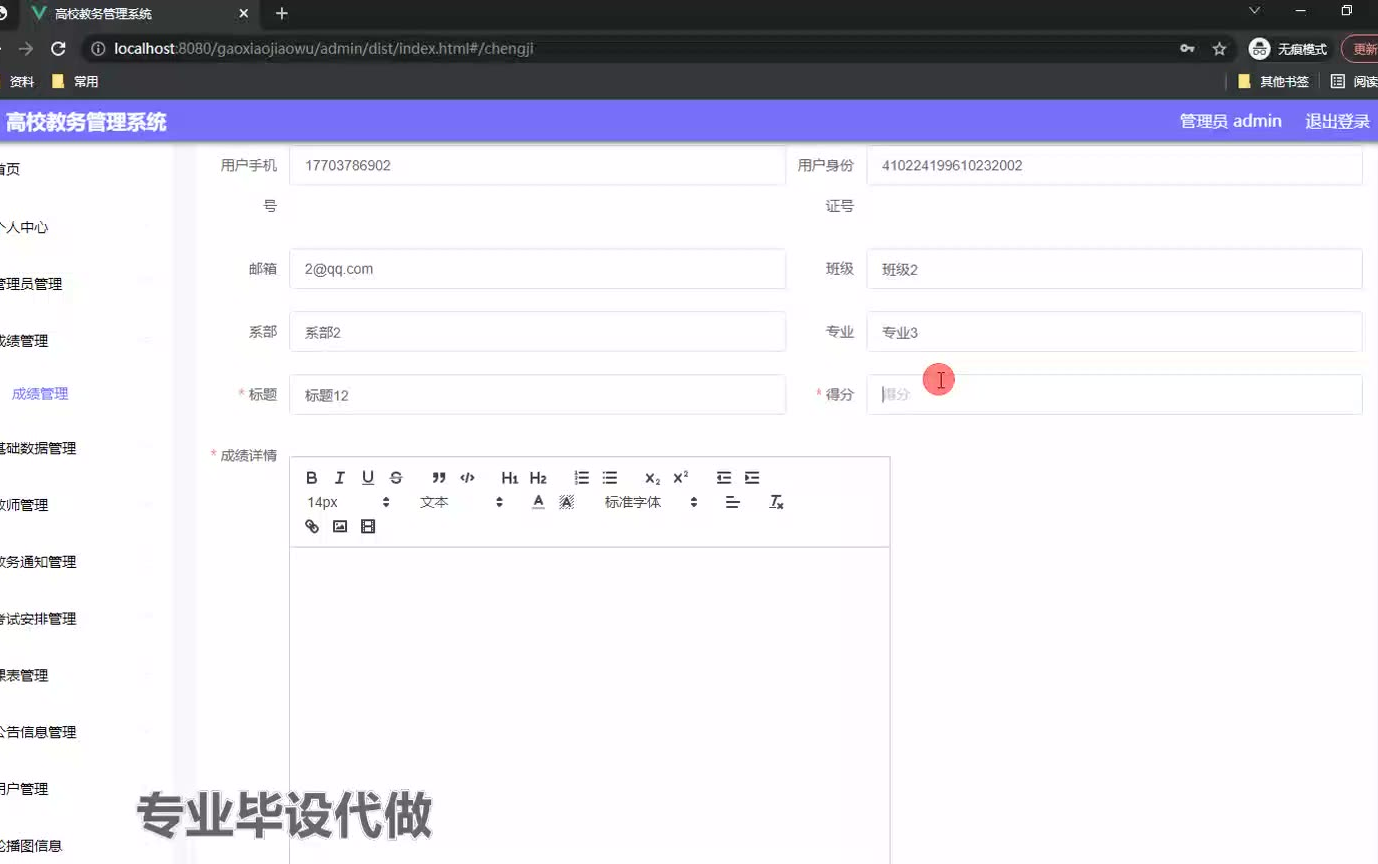Insert an image into the editor
The image size is (1378, 864).
[x=340, y=526]
